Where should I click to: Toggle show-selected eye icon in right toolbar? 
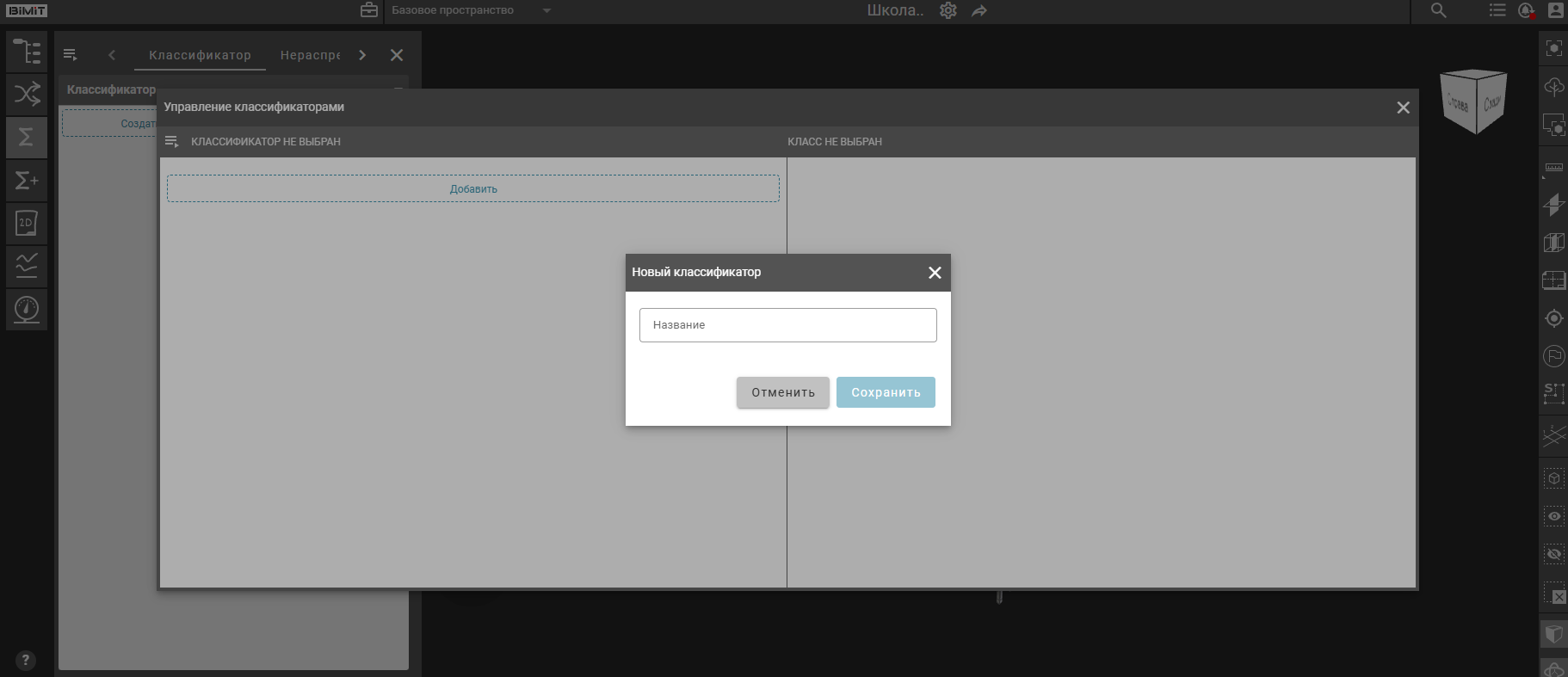[1553, 516]
